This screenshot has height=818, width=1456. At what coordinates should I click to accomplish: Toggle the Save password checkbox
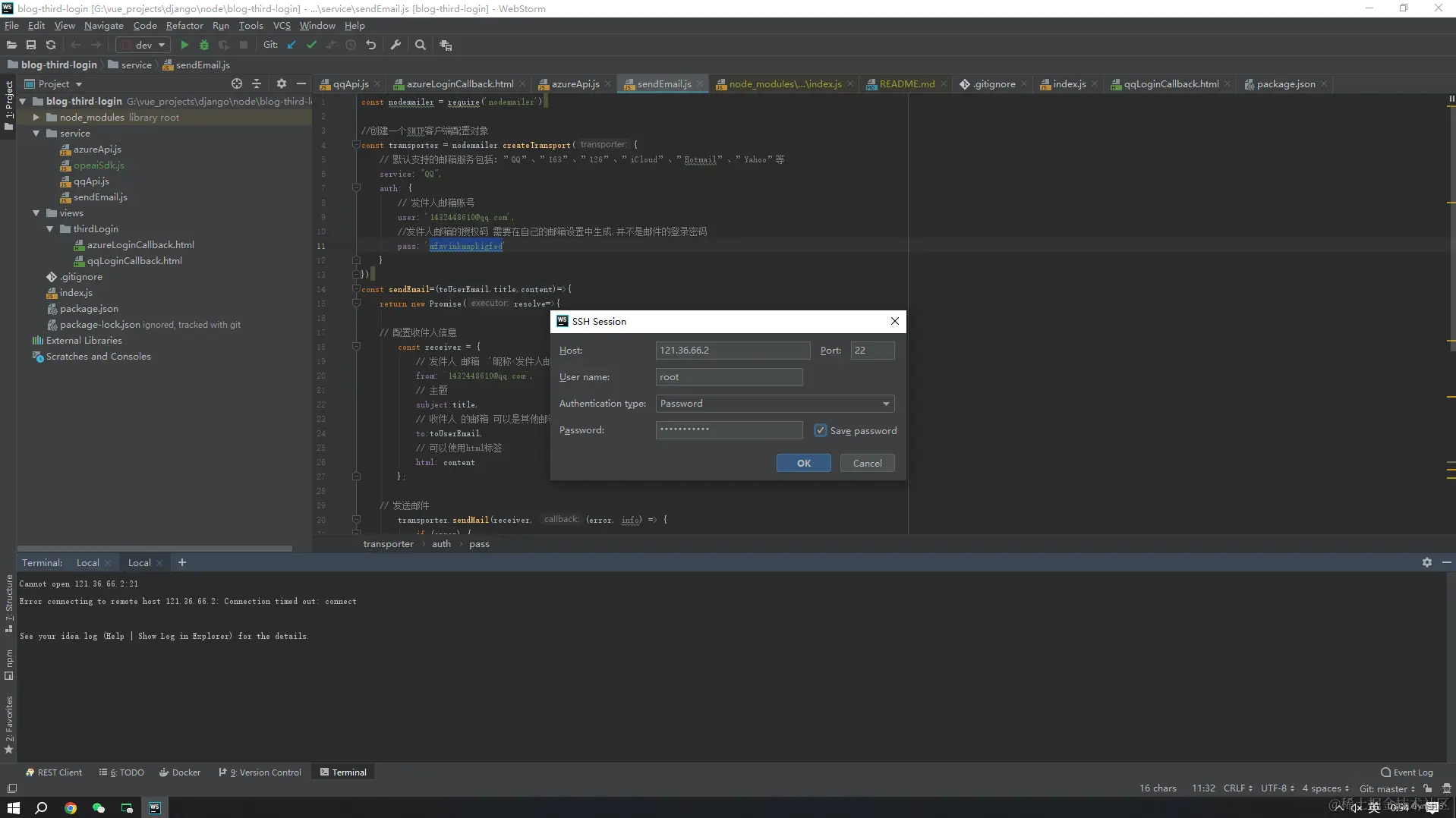pos(821,430)
